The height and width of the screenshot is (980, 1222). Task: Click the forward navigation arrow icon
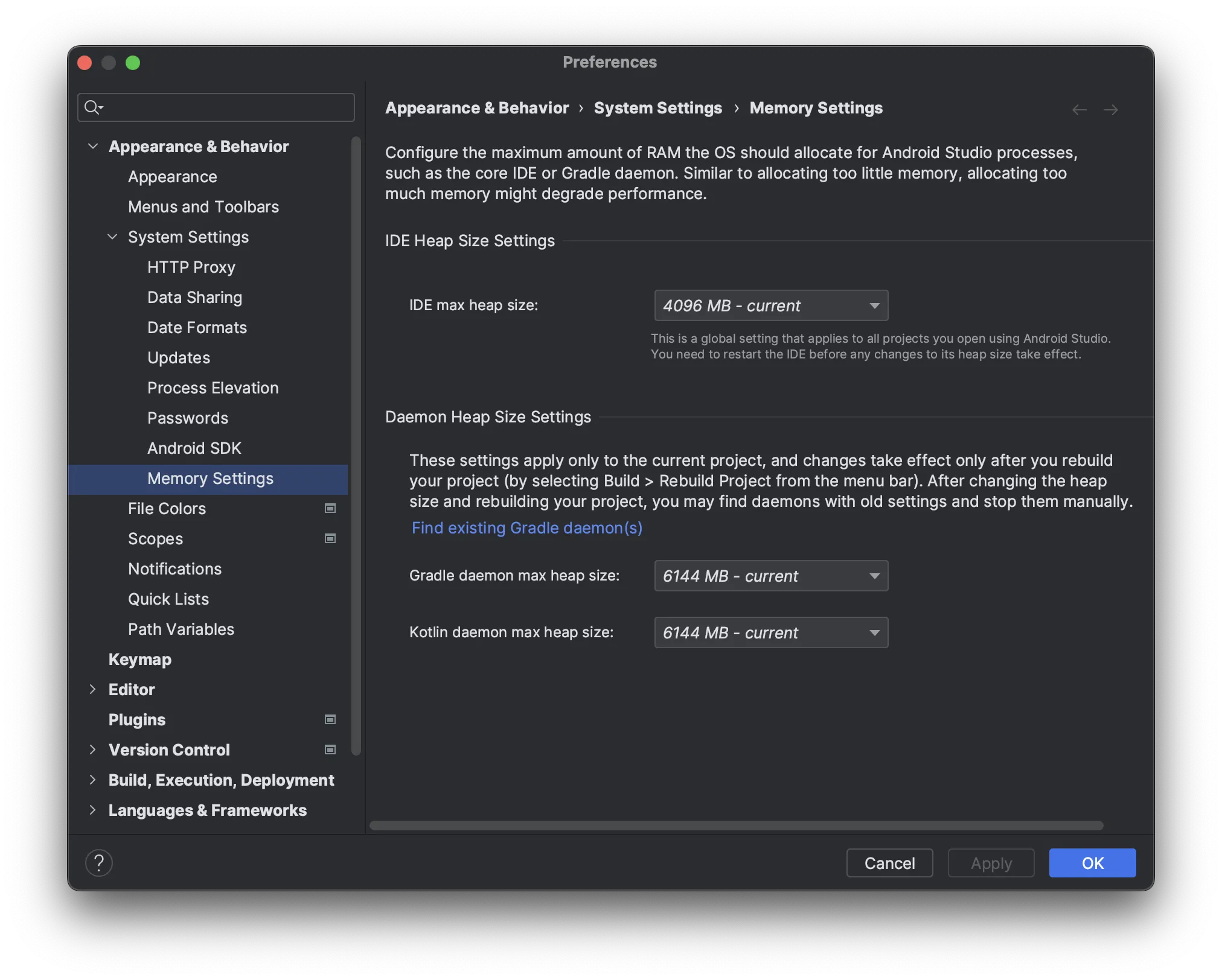pos(1111,110)
